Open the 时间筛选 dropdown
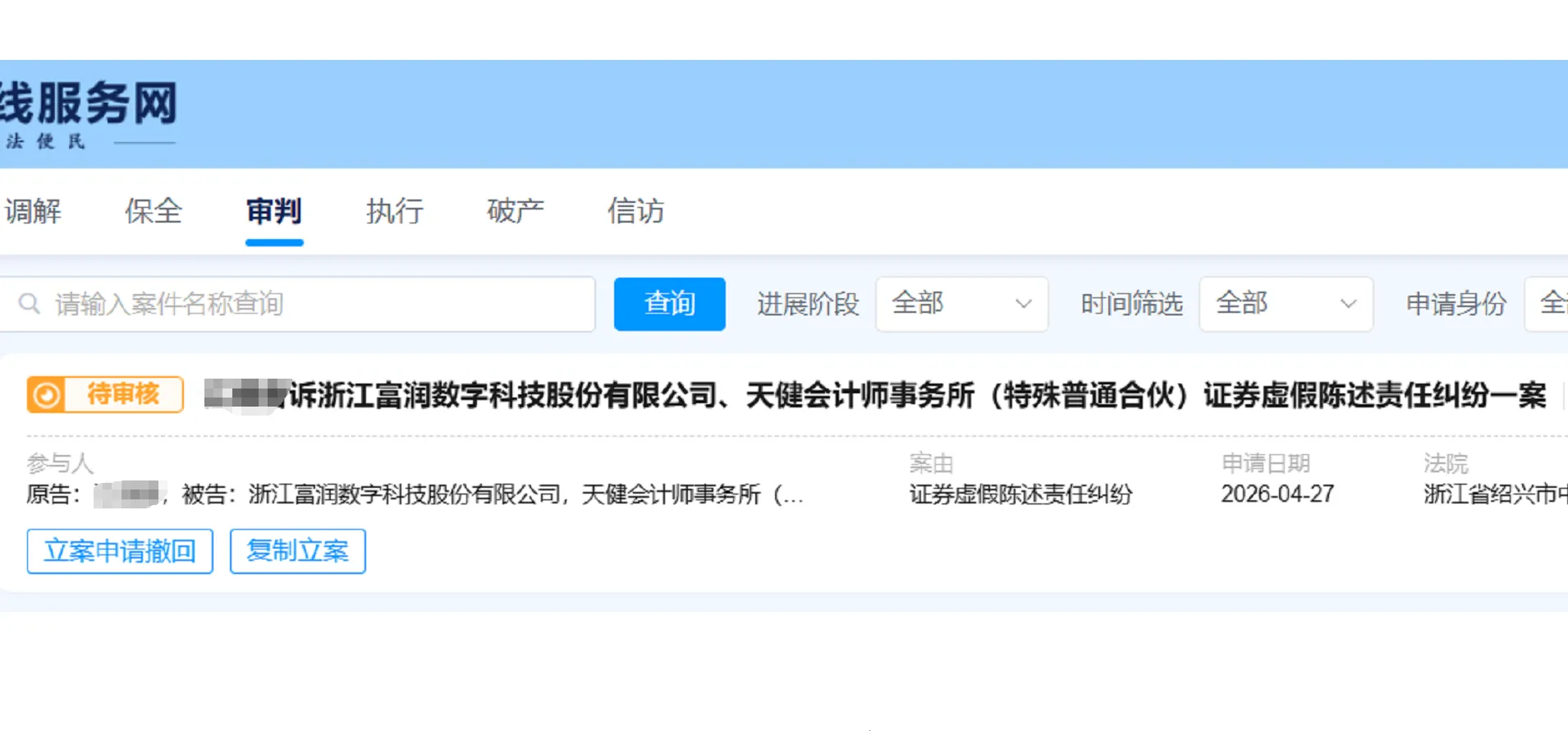 [x=1286, y=304]
